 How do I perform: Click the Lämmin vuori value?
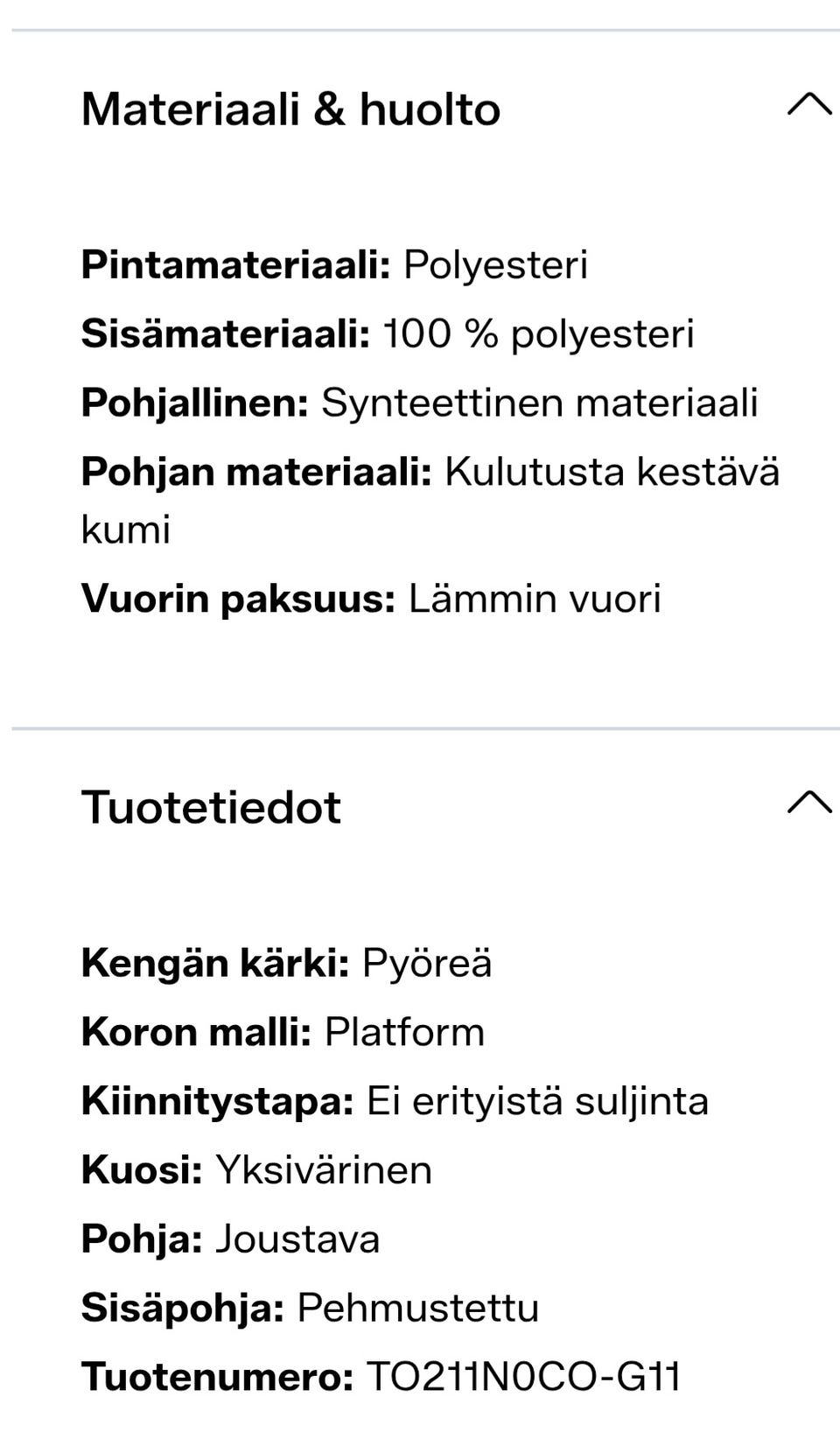tap(535, 598)
